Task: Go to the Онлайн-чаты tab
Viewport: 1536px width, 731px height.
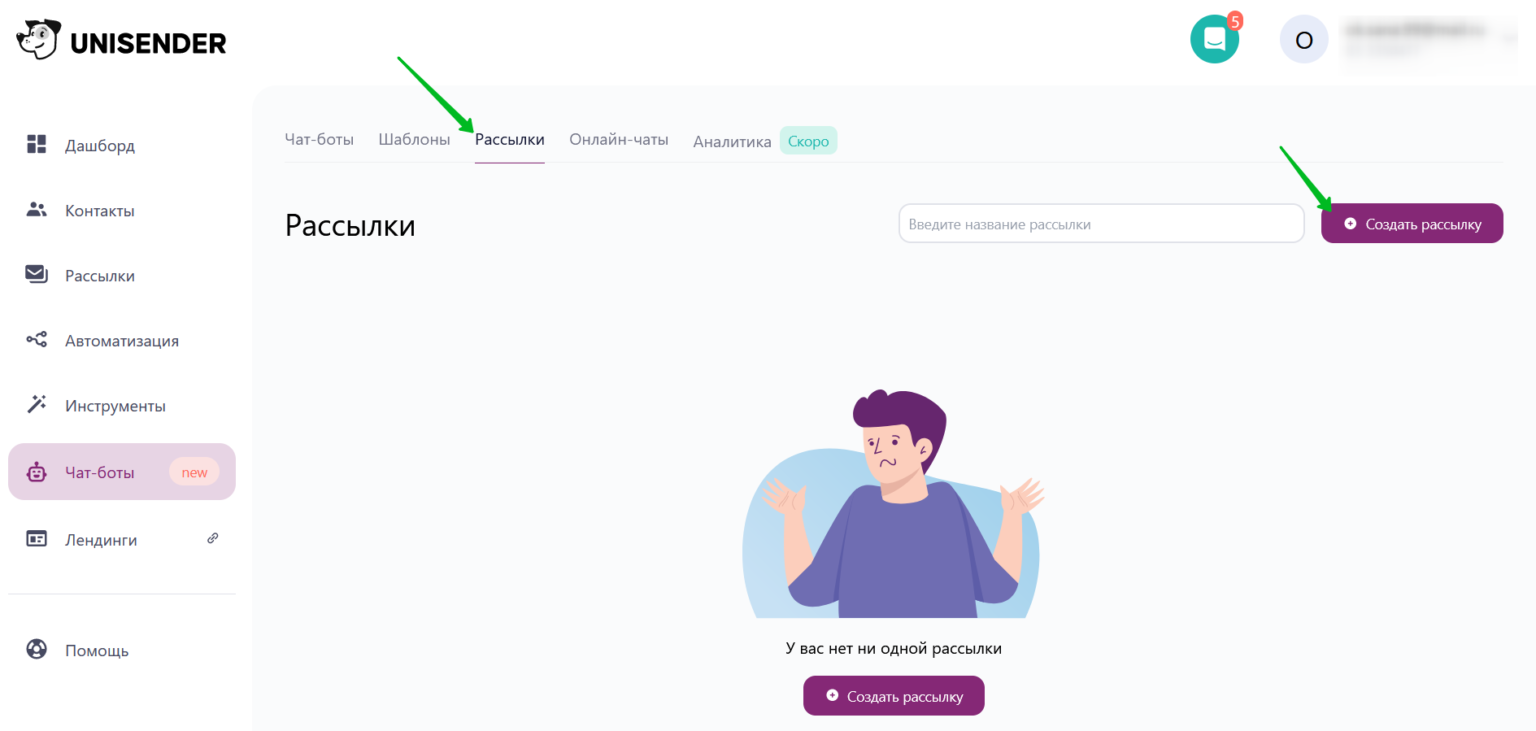Action: (x=619, y=140)
